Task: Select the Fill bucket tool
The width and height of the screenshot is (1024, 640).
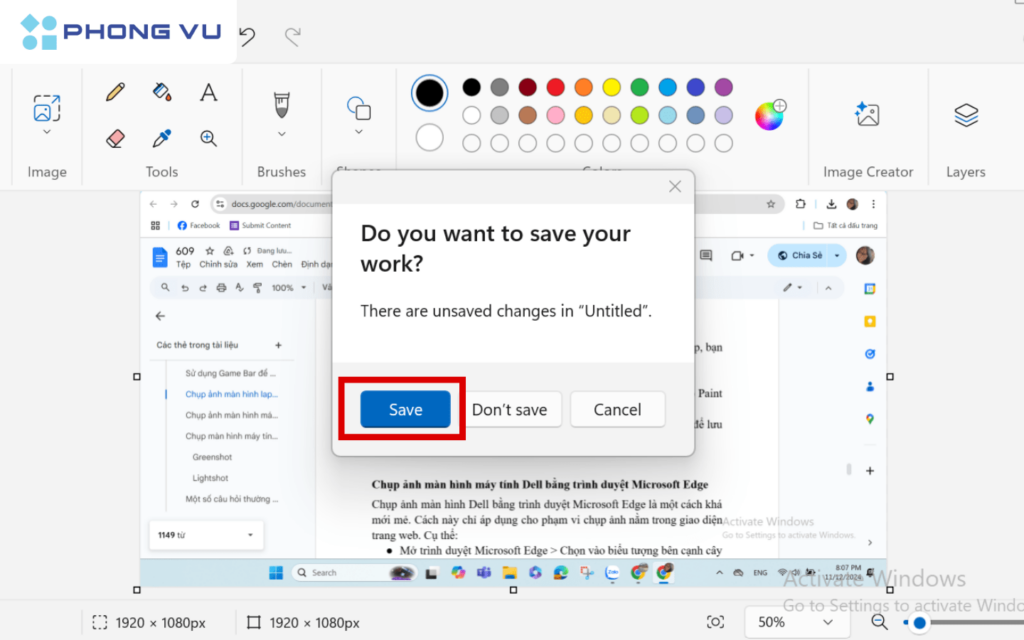Action: coord(162,92)
